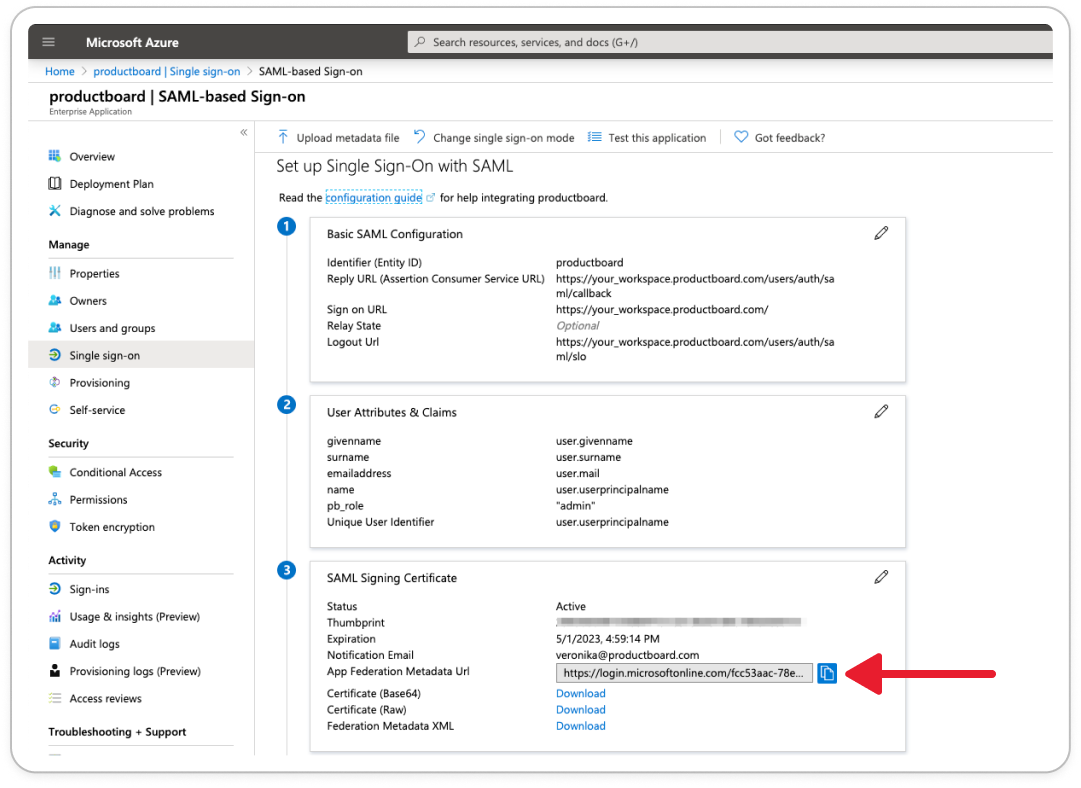Edit User Attributes & Claims pencil icon

(880, 411)
